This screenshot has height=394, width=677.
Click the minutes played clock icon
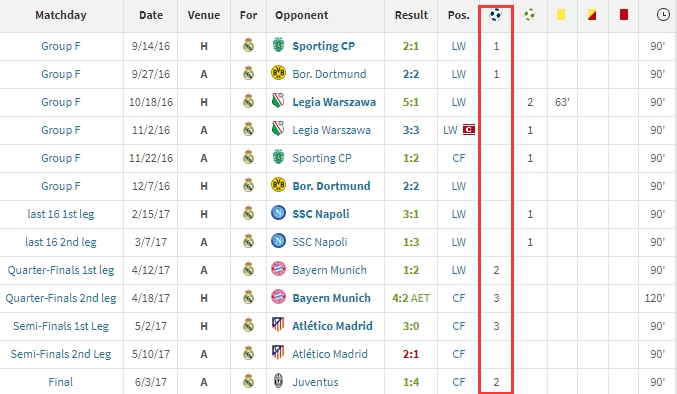pos(663,15)
